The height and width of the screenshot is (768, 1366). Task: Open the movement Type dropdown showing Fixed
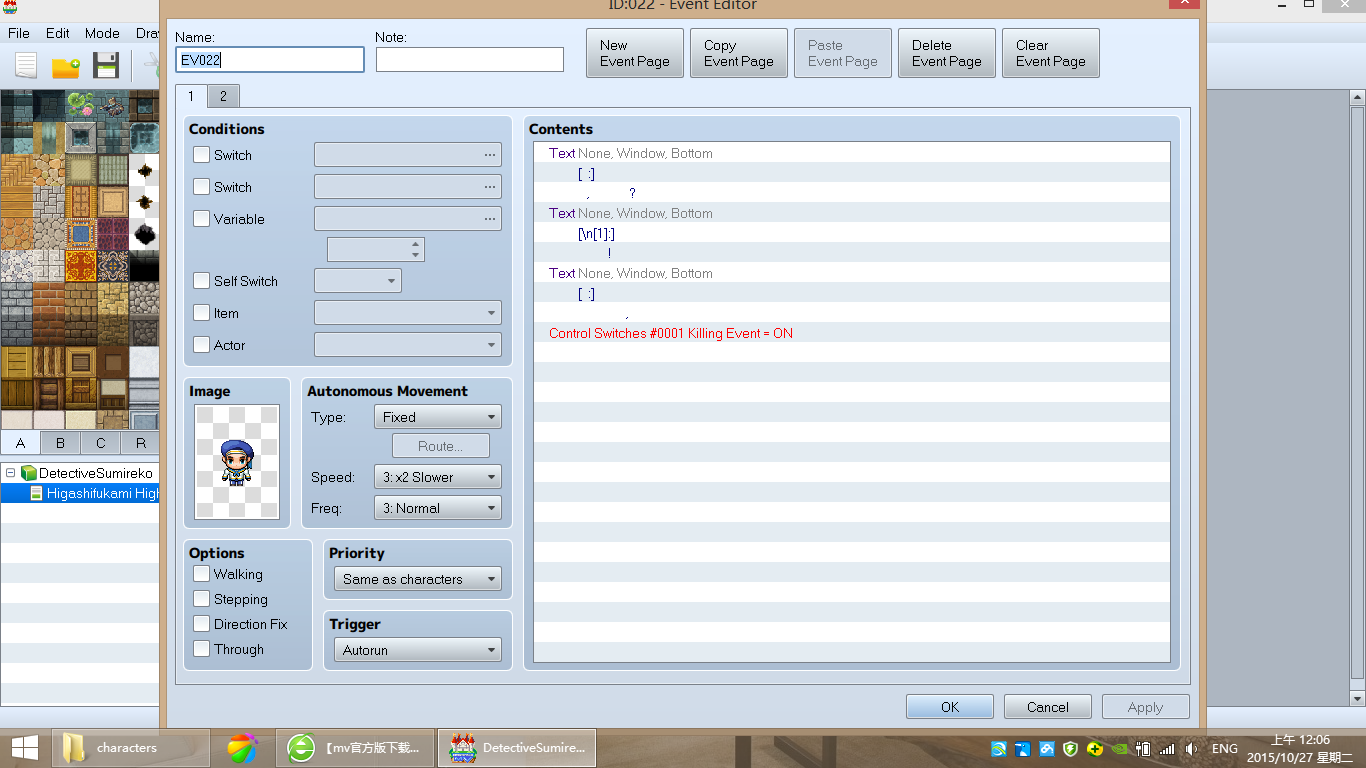(x=438, y=417)
